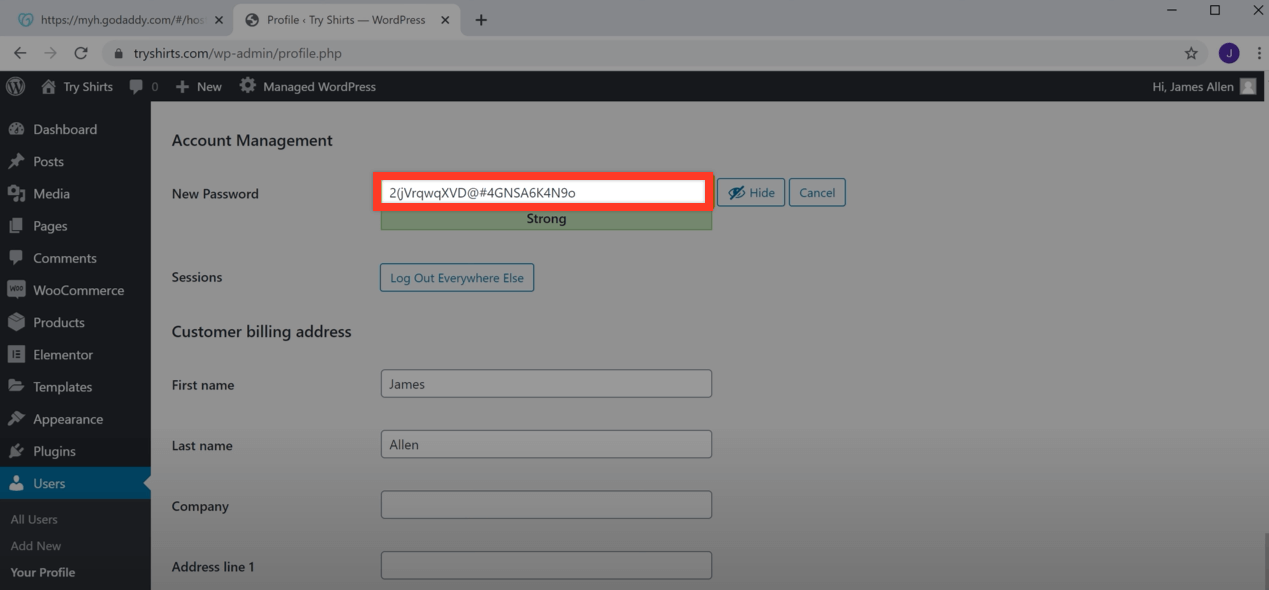Cancel the new password change

click(817, 193)
